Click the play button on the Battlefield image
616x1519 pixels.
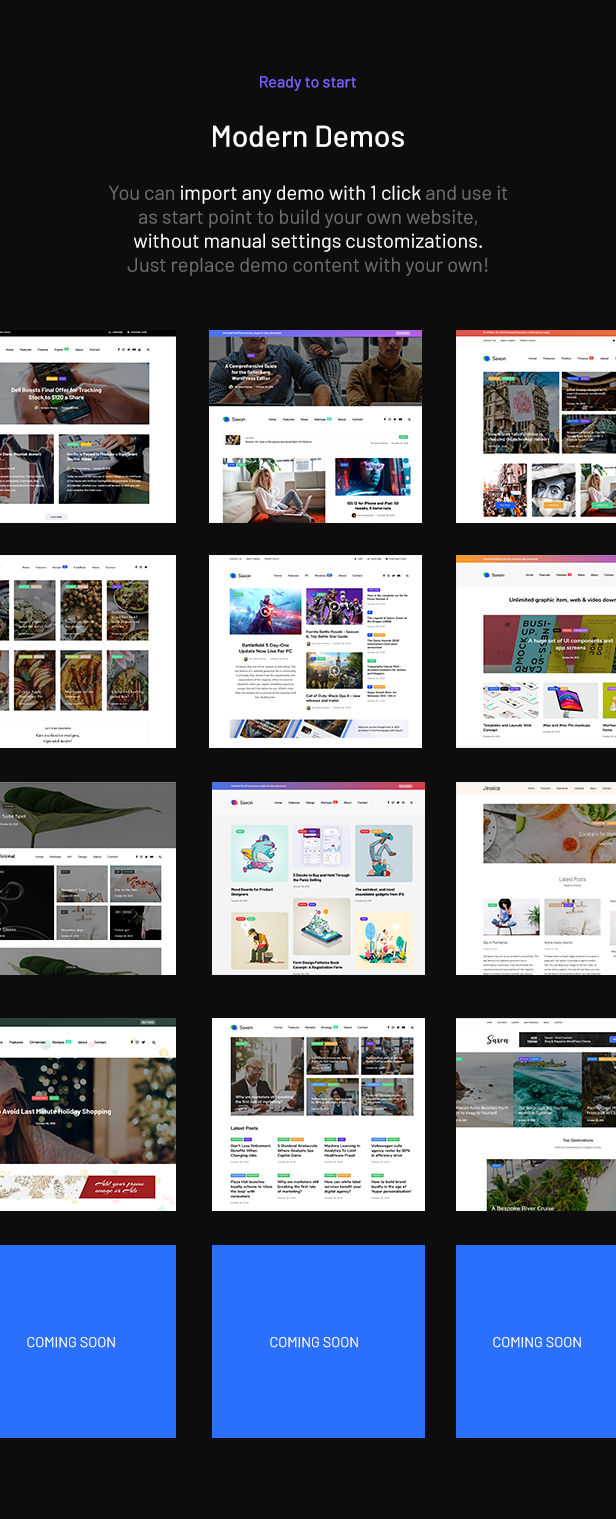tap(265, 612)
